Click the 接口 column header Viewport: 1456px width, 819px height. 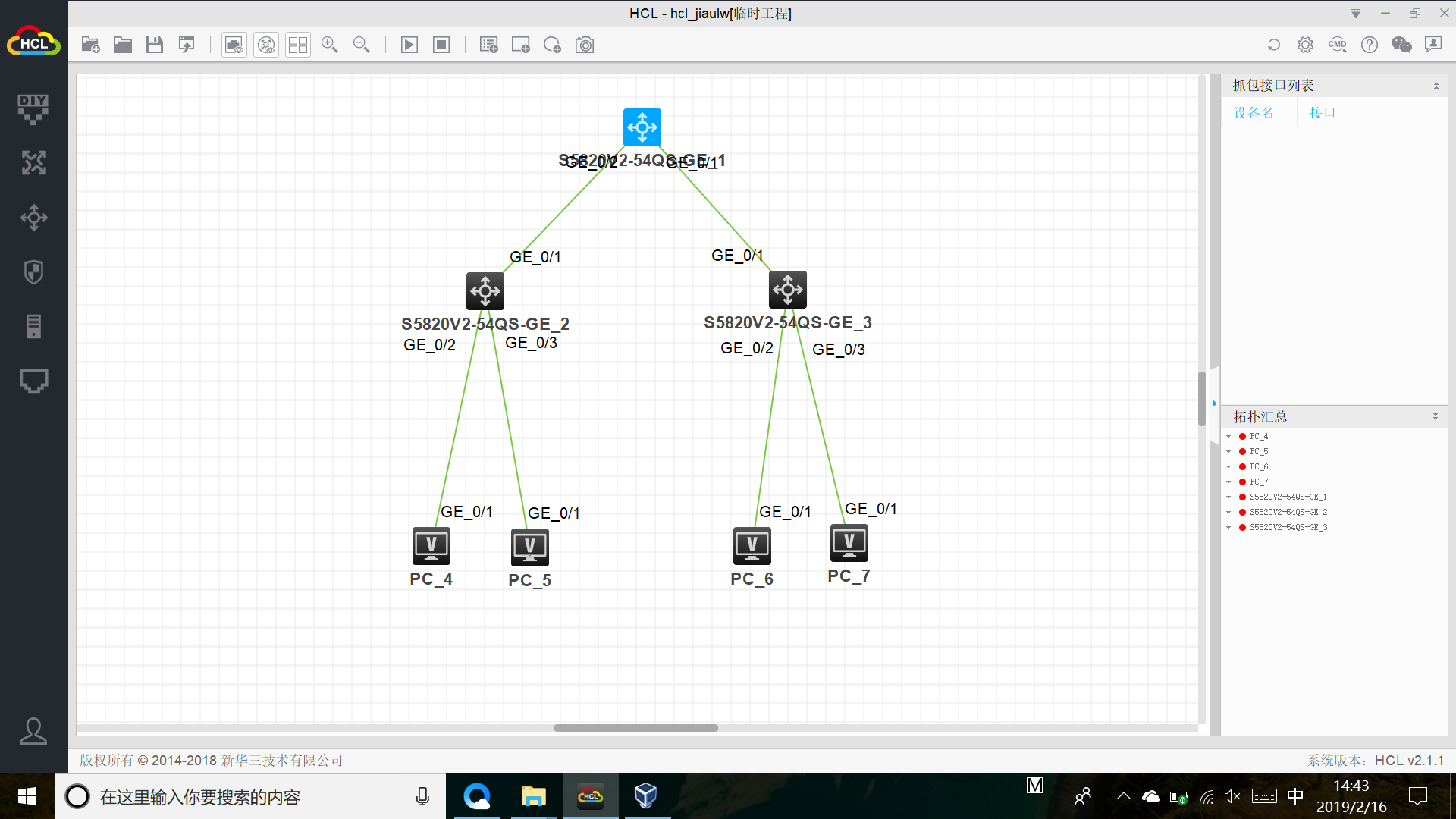tap(1322, 113)
